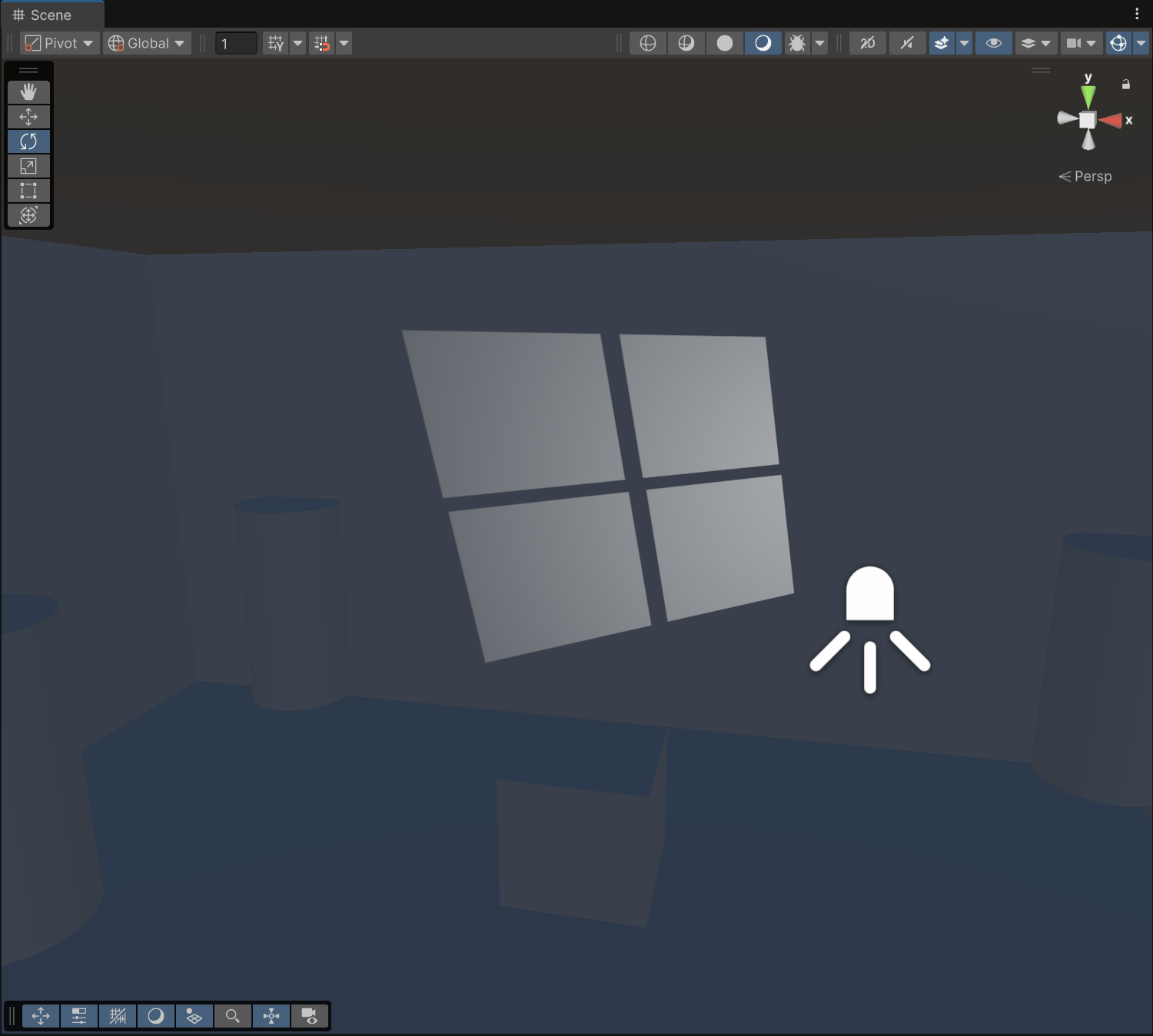The height and width of the screenshot is (1036, 1153).
Task: Click the green Y axis cone
Action: click(1088, 97)
